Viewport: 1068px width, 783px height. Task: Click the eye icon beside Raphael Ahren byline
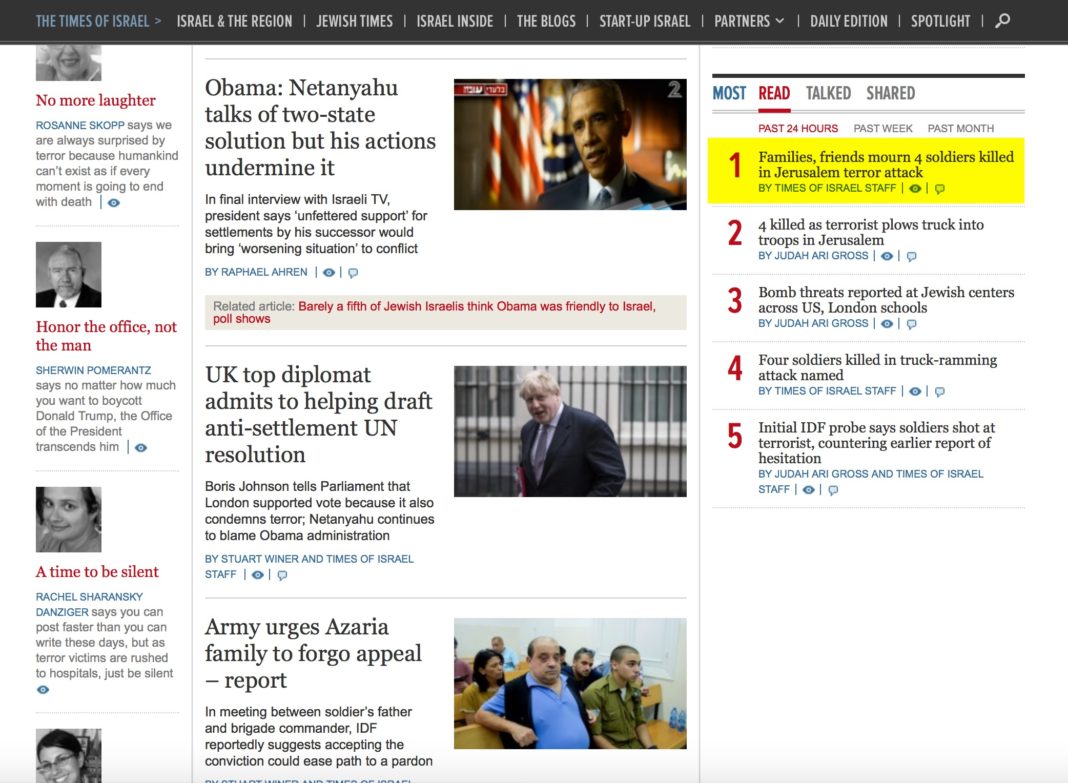[x=329, y=272]
